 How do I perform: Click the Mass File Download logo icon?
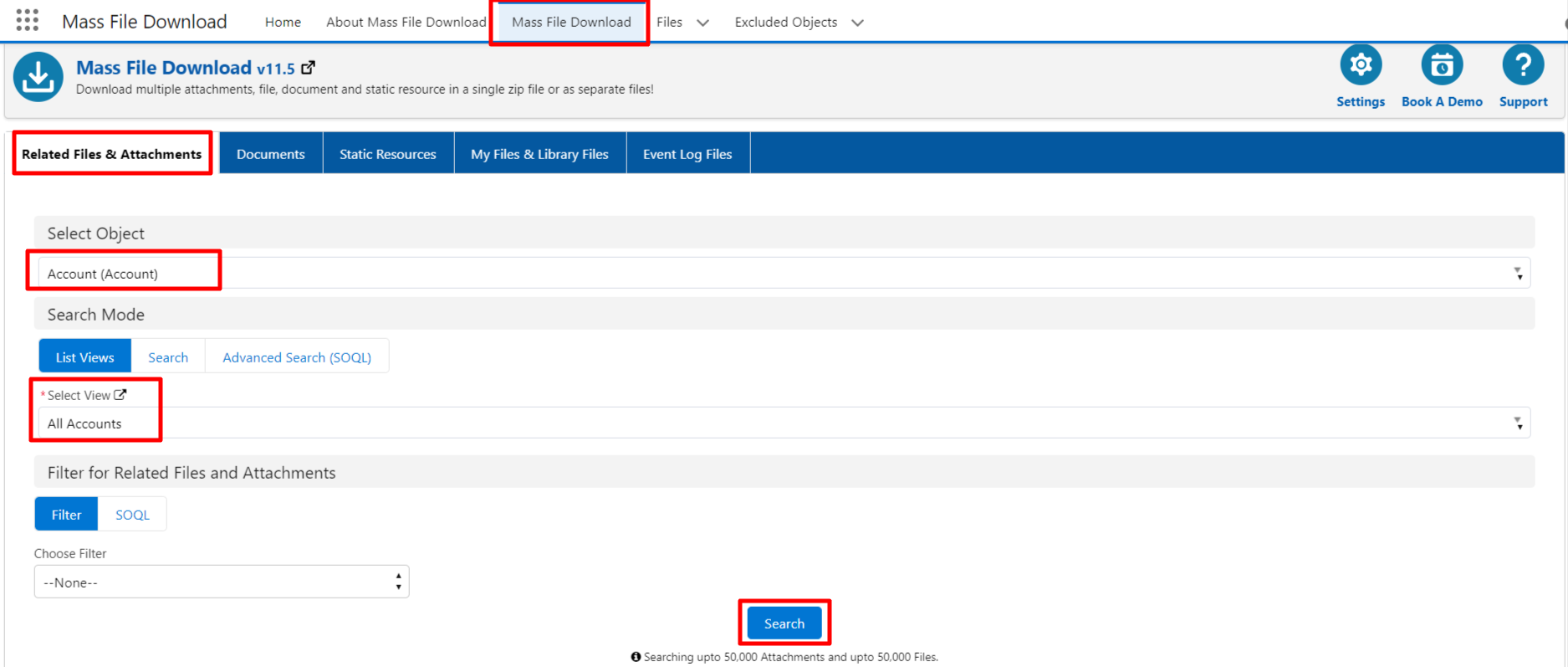click(38, 77)
